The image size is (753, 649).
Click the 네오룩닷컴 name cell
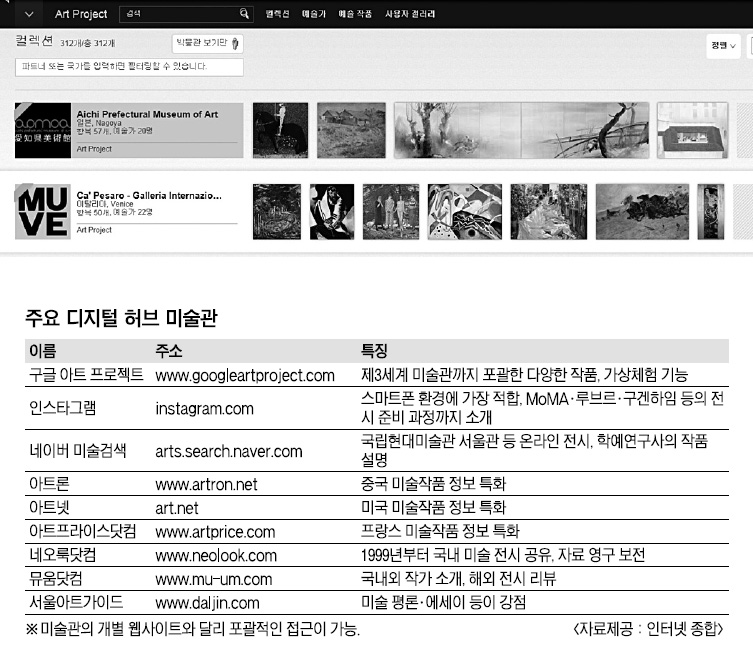[63, 555]
